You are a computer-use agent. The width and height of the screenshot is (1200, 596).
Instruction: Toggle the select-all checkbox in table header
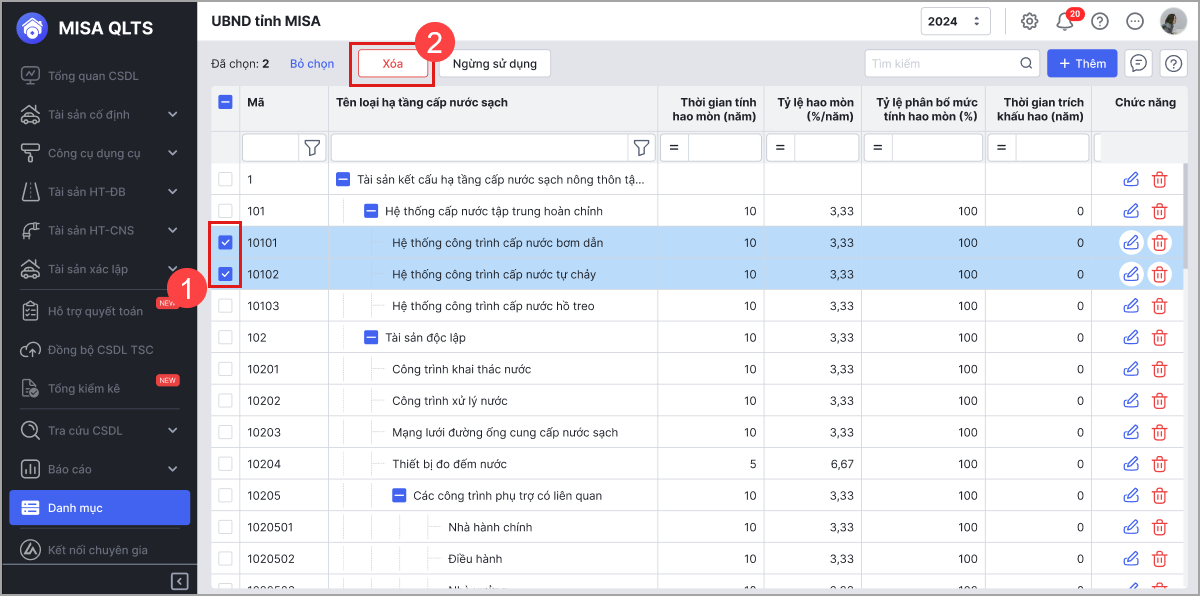tap(225, 102)
